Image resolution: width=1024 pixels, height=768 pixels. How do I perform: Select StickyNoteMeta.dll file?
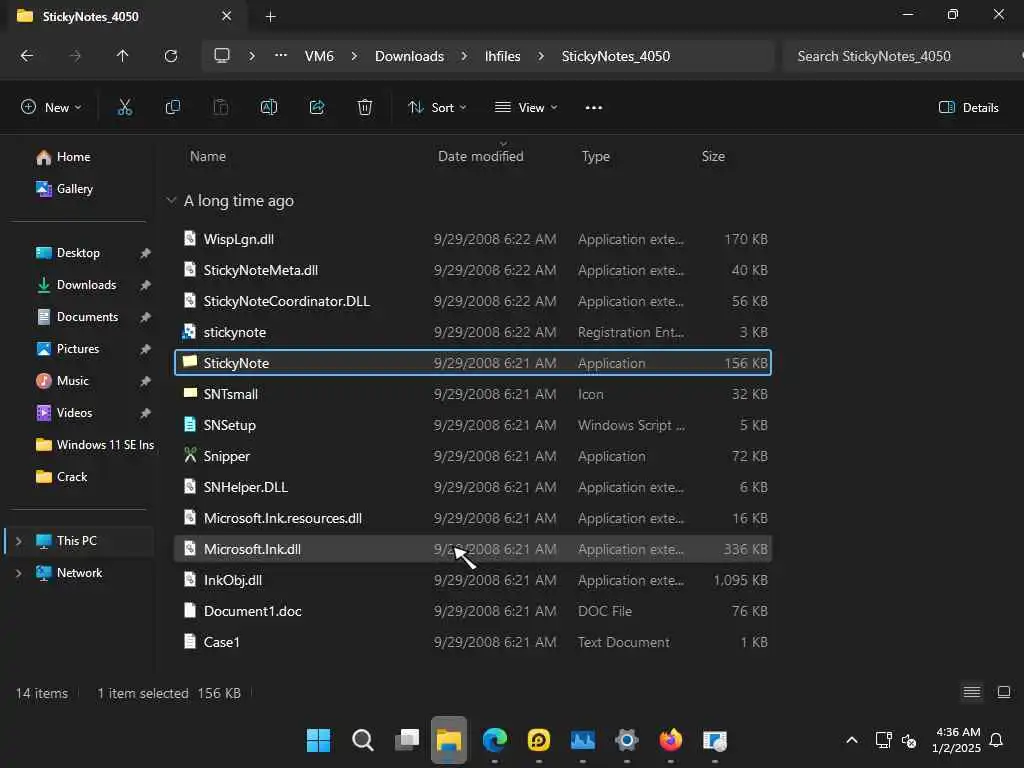point(473,270)
